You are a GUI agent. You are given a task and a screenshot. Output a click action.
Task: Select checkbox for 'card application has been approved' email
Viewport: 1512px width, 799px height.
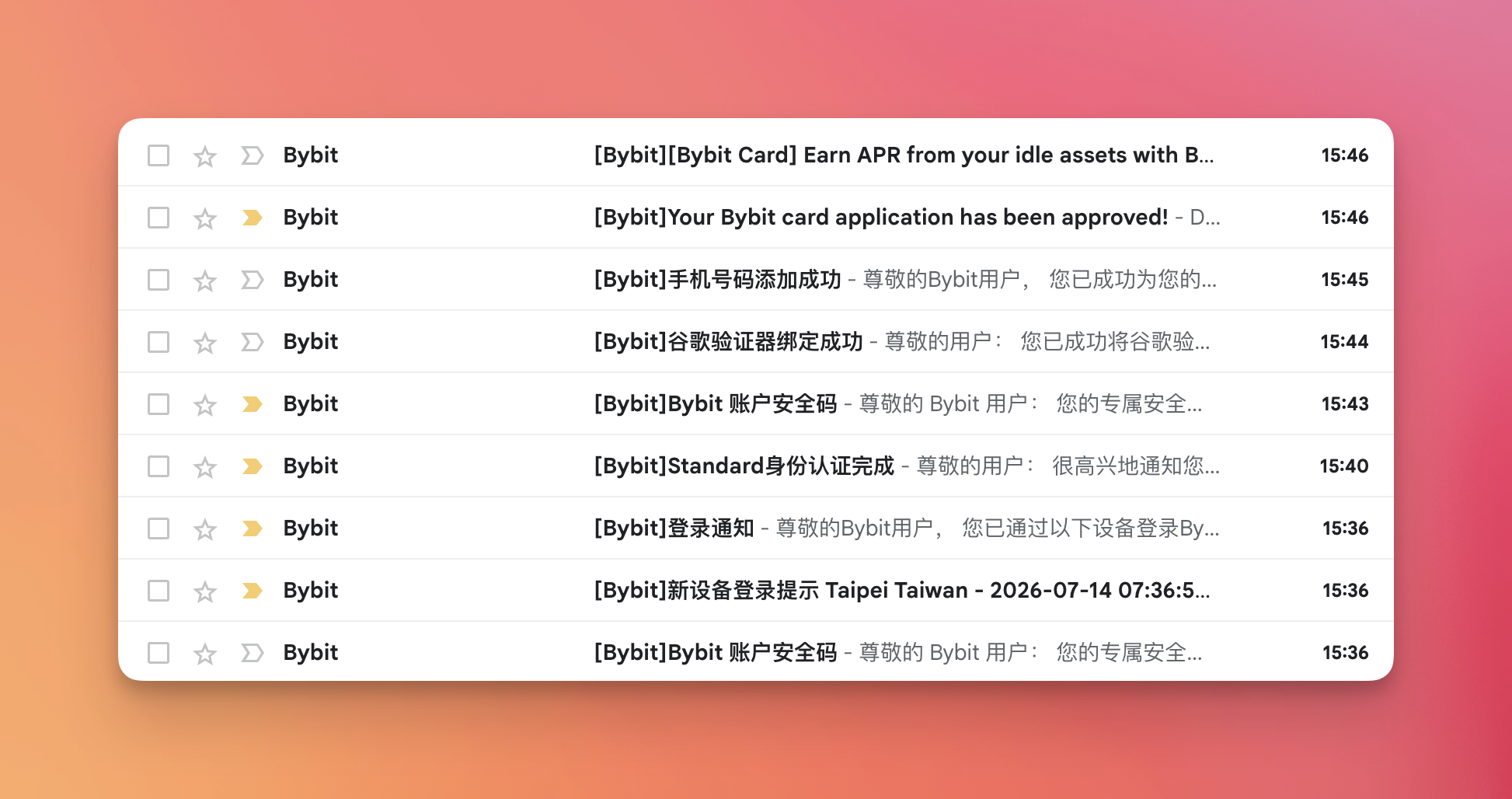tap(159, 218)
